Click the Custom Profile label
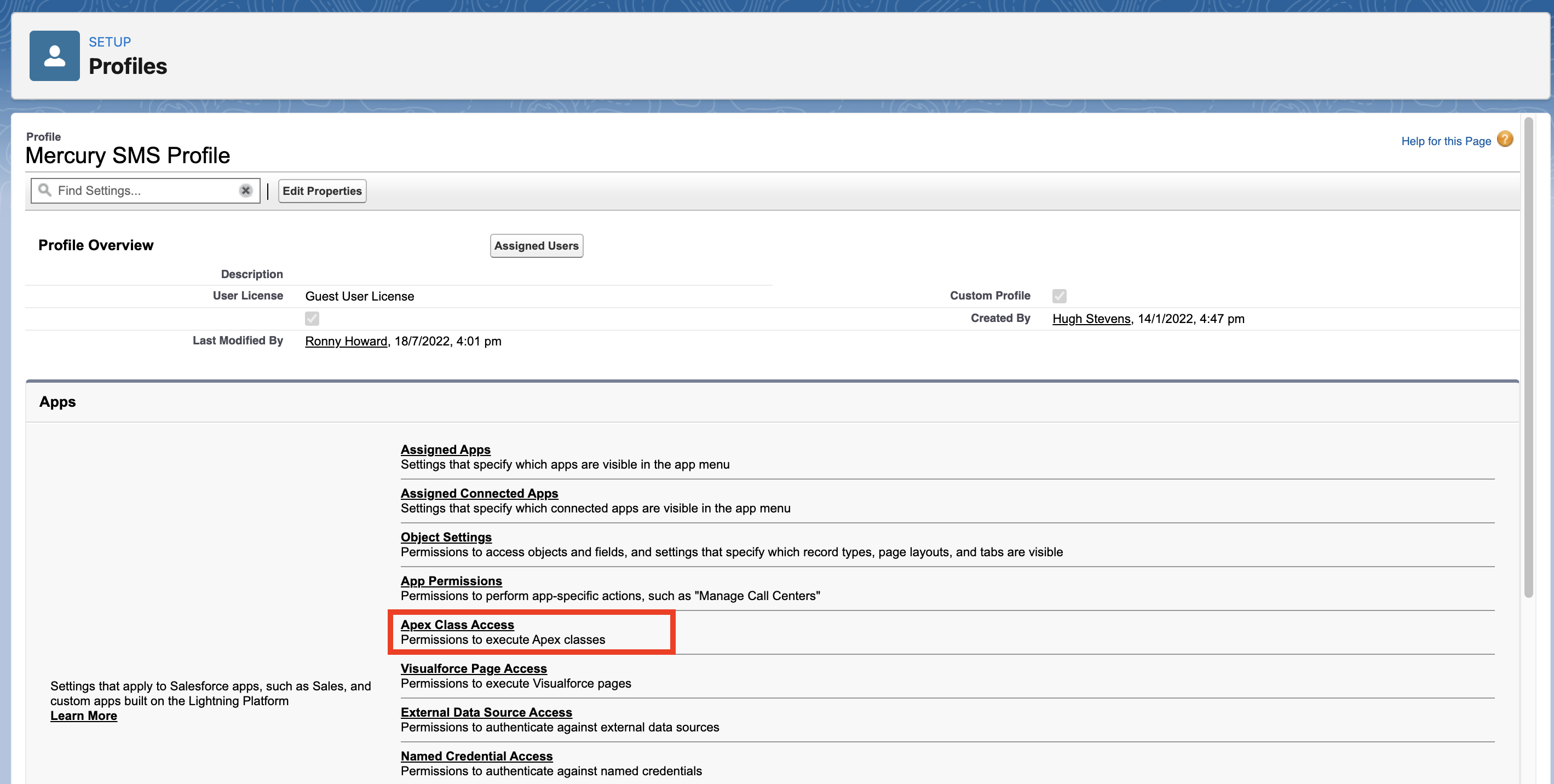The height and width of the screenshot is (784, 1554). (x=990, y=296)
